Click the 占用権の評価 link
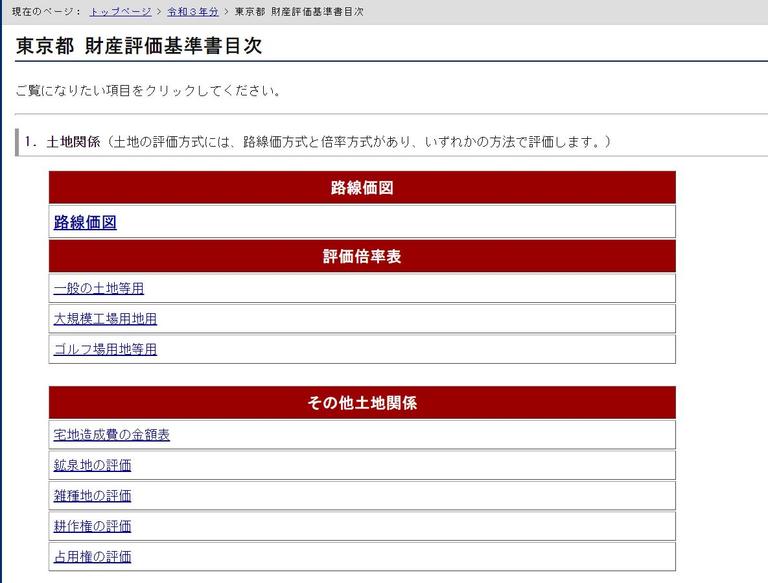 pos(92,557)
